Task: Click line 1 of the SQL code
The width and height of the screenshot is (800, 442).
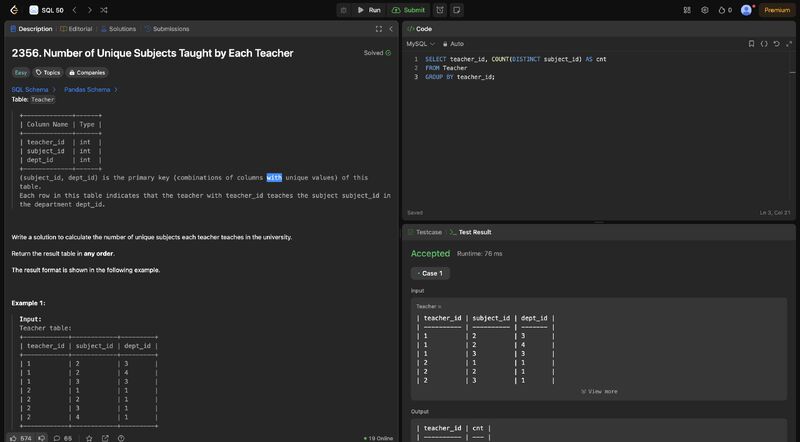Action: (x=516, y=59)
